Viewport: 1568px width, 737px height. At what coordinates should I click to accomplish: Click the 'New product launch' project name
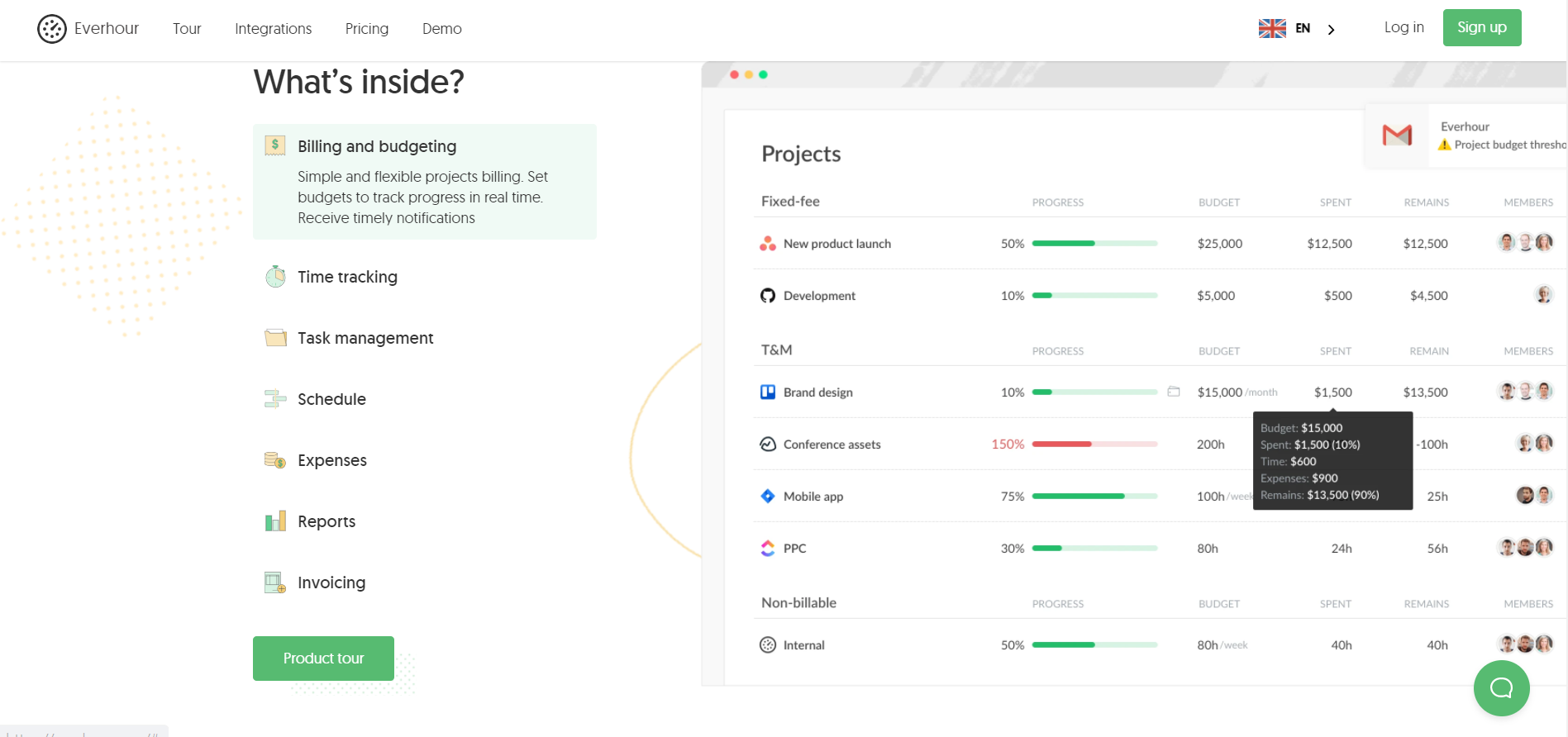pyautogui.click(x=837, y=244)
